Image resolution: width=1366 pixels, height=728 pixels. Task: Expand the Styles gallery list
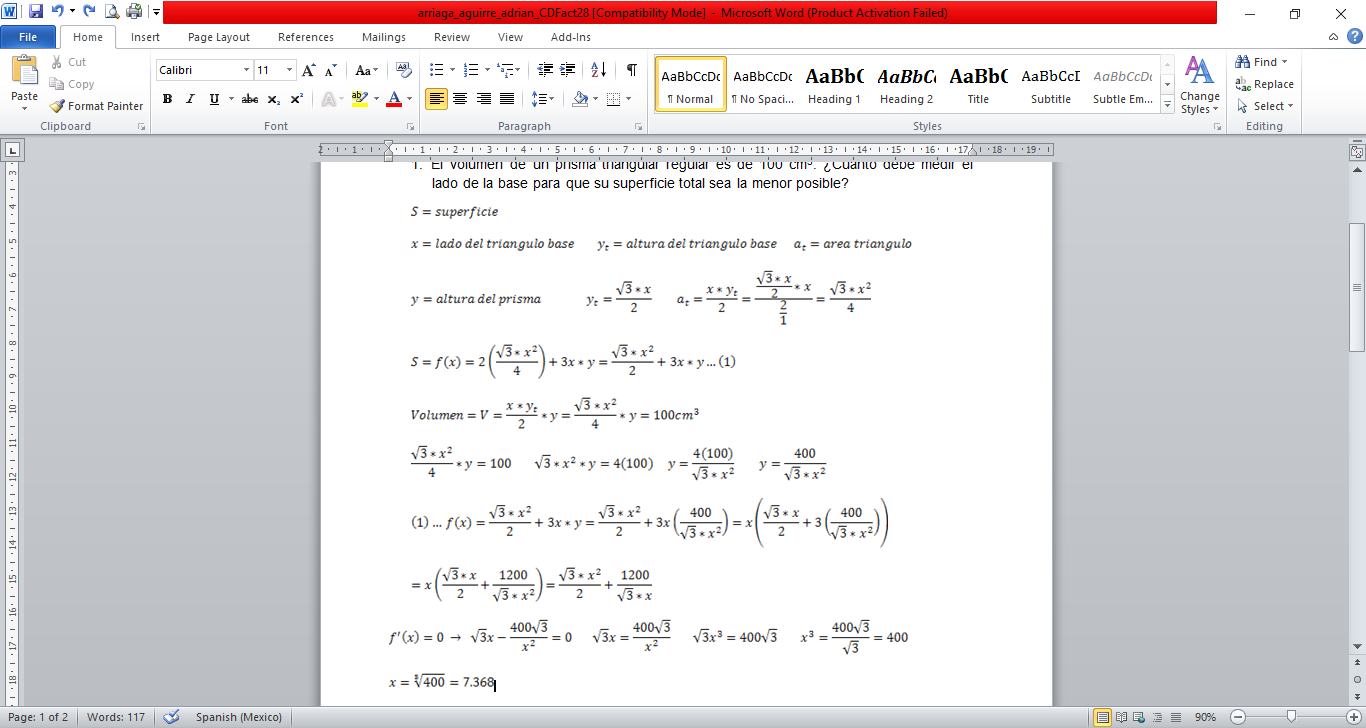[x=1167, y=104]
